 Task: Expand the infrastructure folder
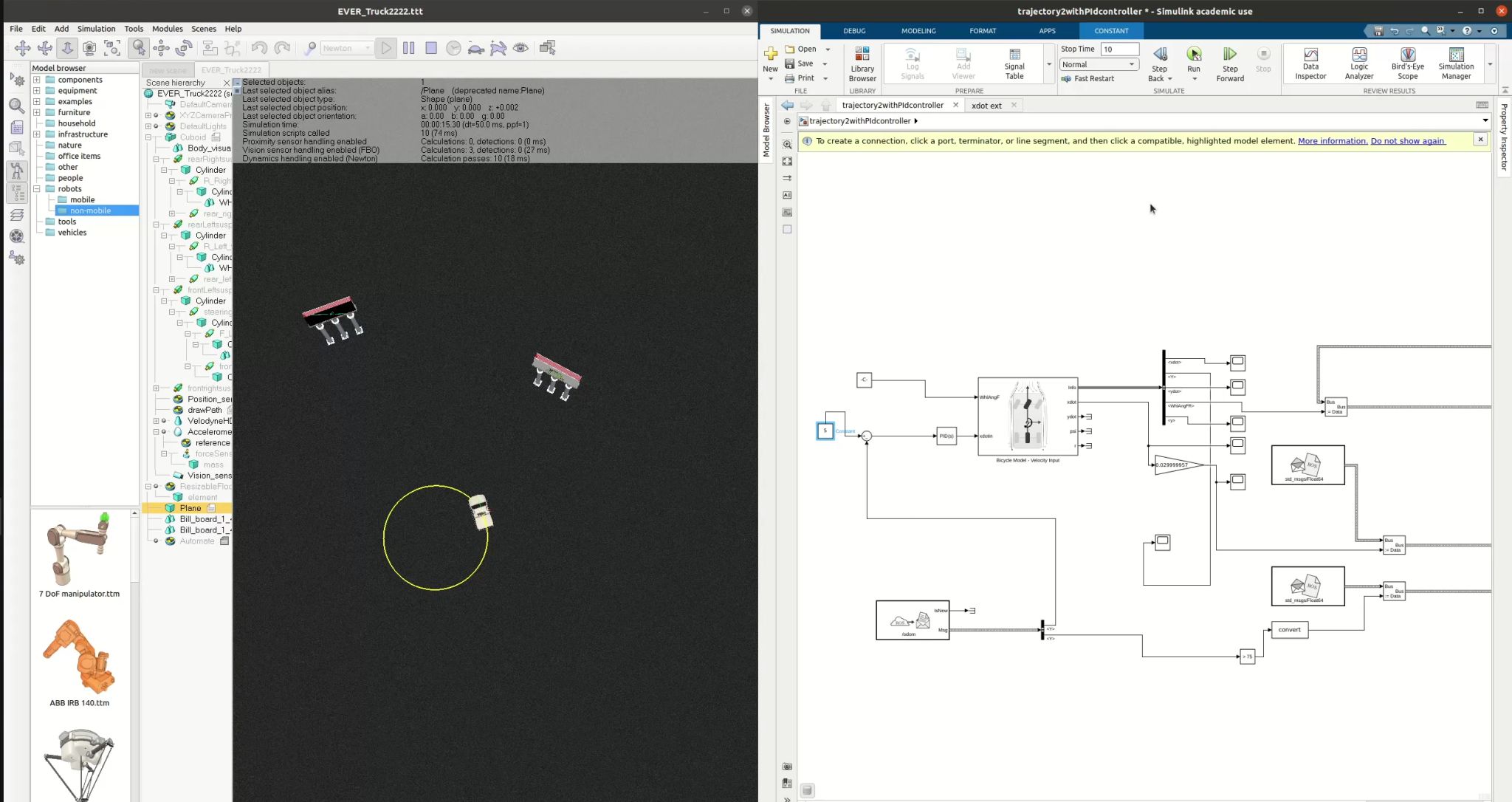click(x=36, y=134)
